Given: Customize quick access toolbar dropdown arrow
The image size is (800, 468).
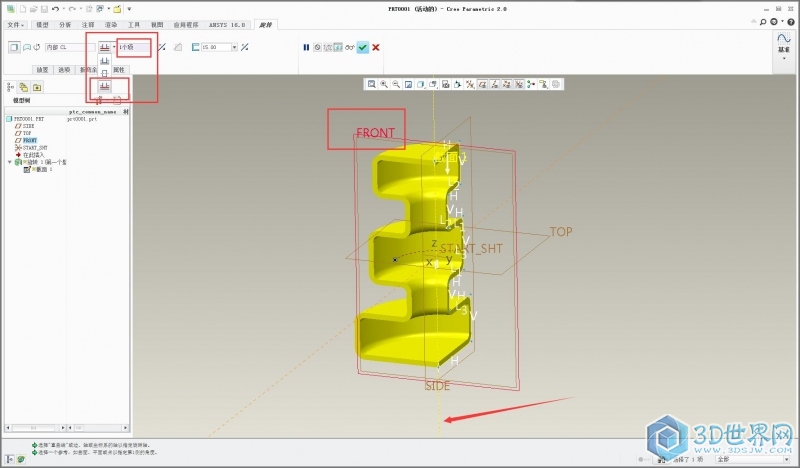Looking at the screenshot, I should 129,9.
